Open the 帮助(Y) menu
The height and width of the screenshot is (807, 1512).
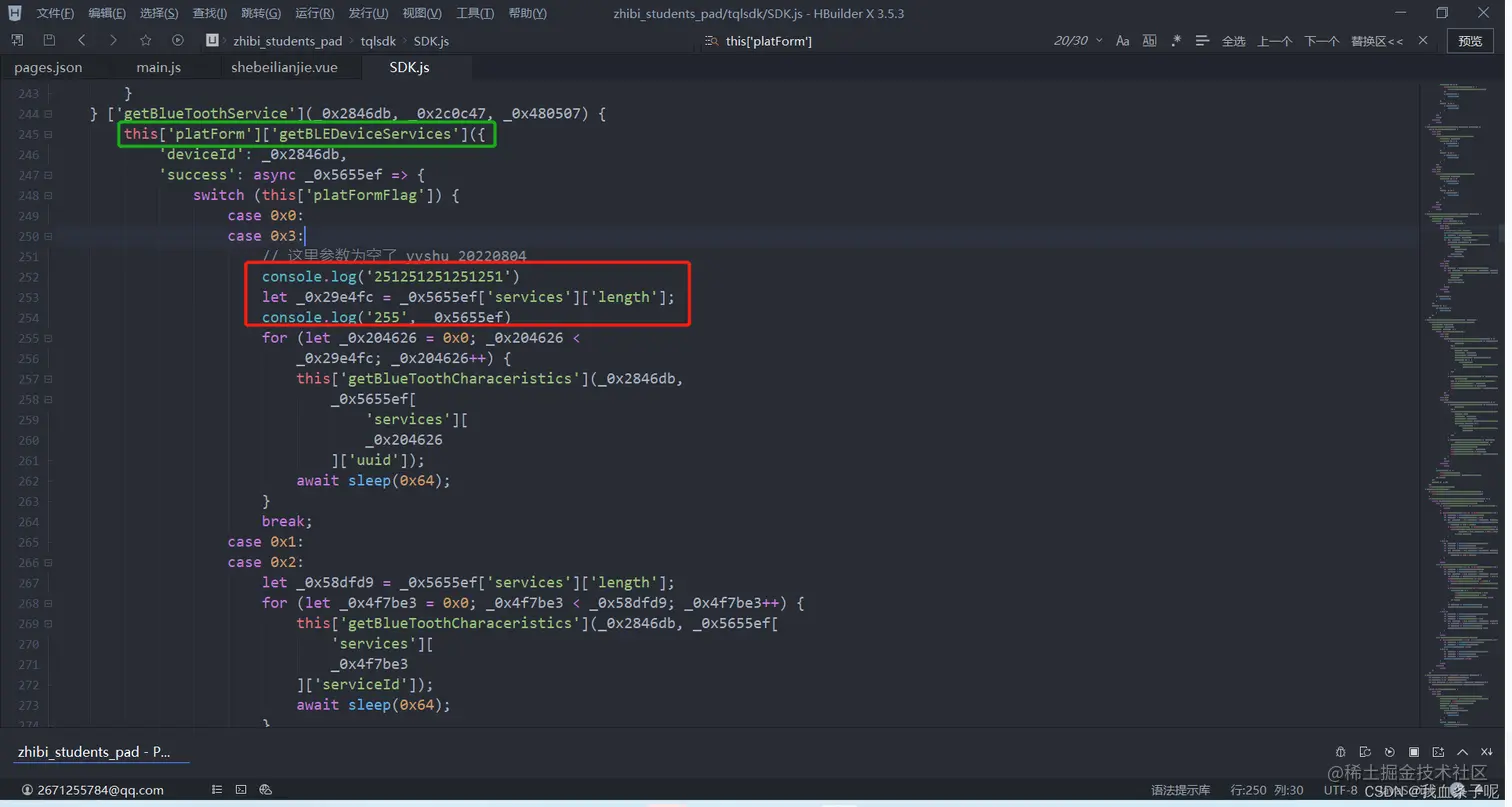[x=527, y=13]
